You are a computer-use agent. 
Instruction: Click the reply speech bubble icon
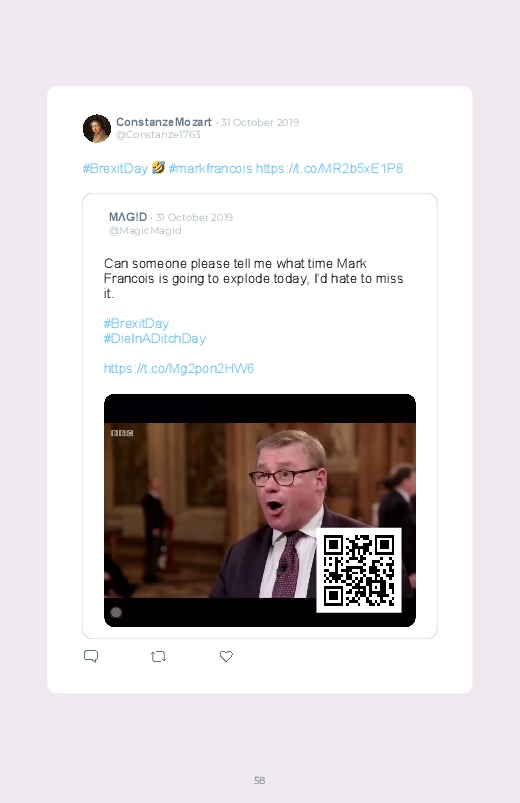click(x=91, y=656)
